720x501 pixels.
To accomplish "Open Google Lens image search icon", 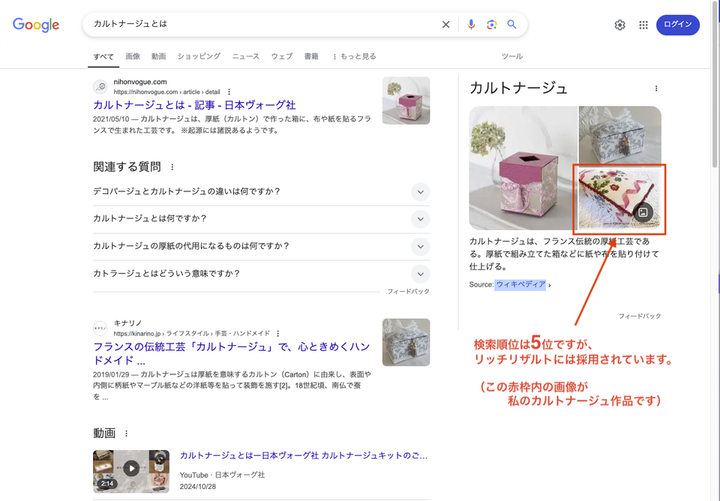I will coord(491,24).
